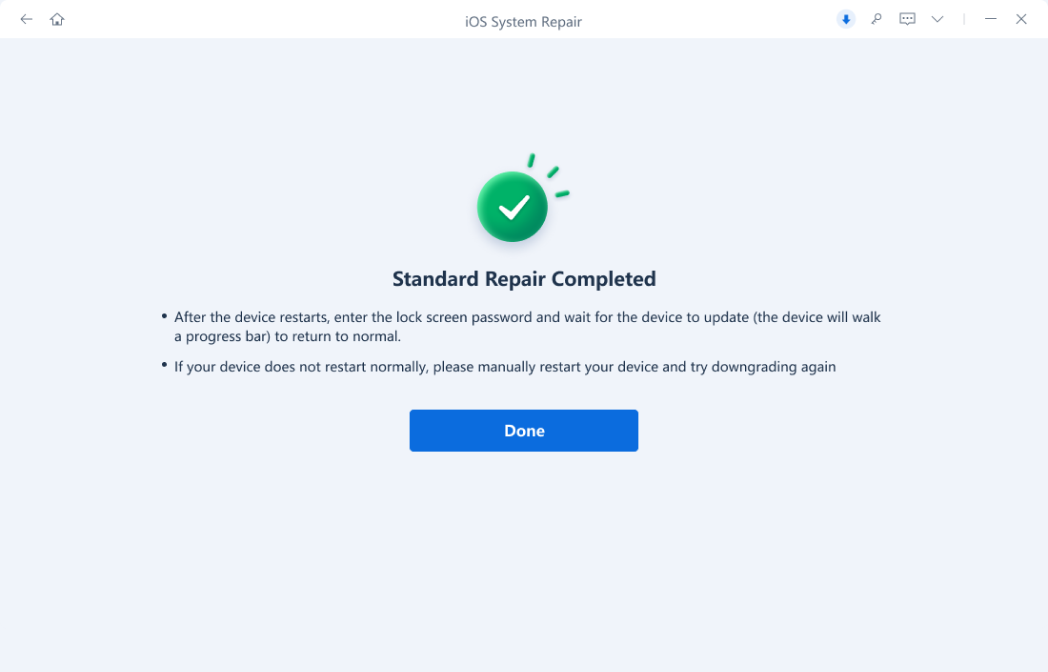Select the Standard Repair Completed heading
The width and height of the screenshot is (1048, 672).
tap(524, 278)
